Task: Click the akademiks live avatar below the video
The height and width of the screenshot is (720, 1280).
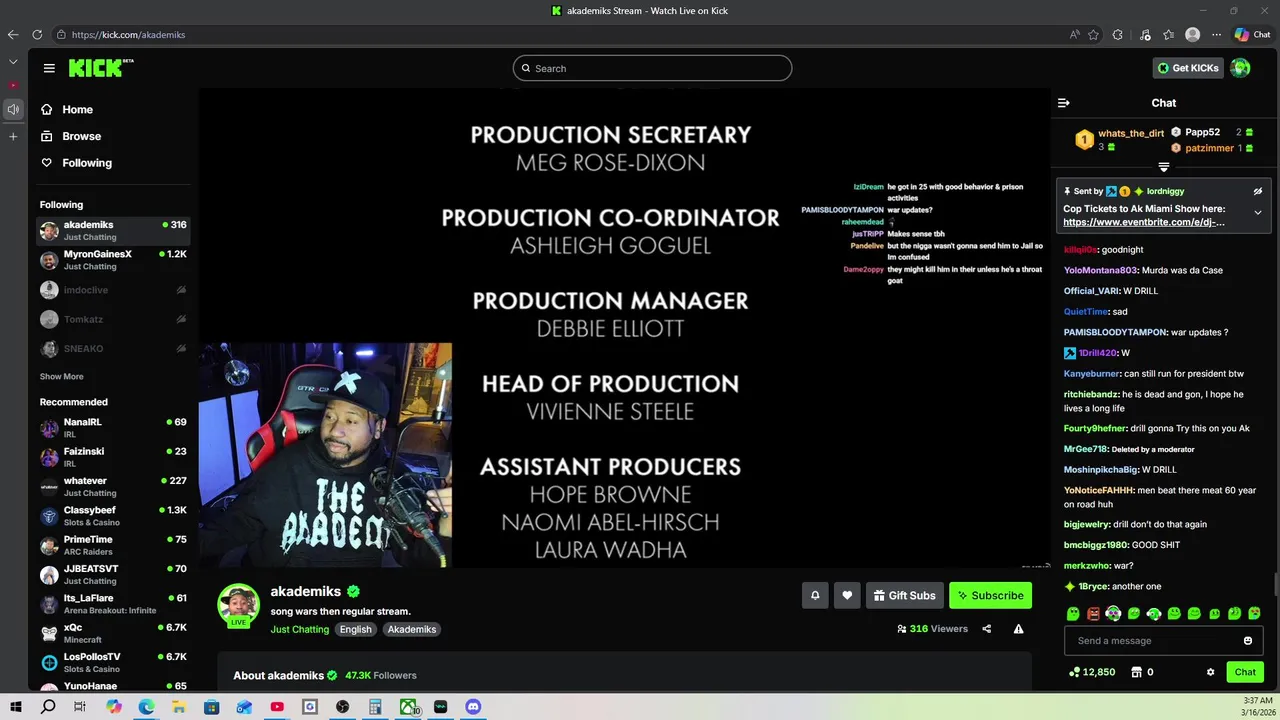Action: 239,605
